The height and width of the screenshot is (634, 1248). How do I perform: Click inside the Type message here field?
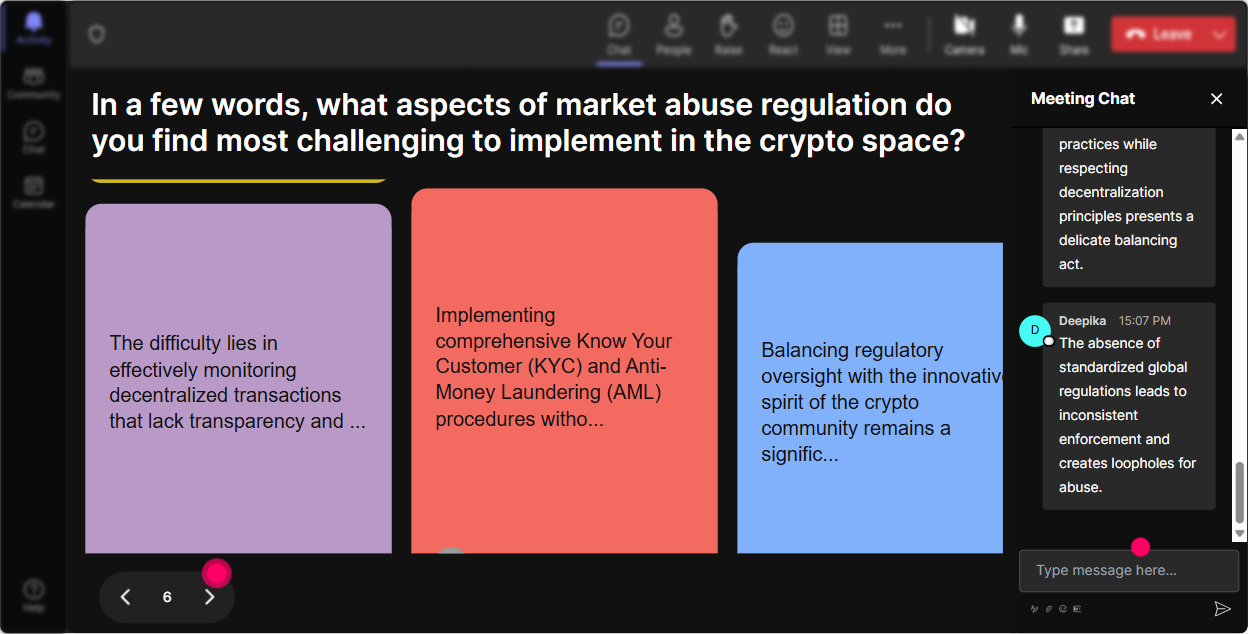pyautogui.click(x=1129, y=571)
